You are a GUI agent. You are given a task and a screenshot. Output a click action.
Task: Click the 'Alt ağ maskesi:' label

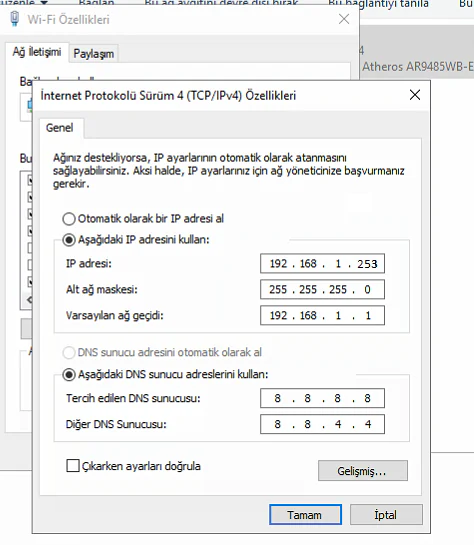102,290
